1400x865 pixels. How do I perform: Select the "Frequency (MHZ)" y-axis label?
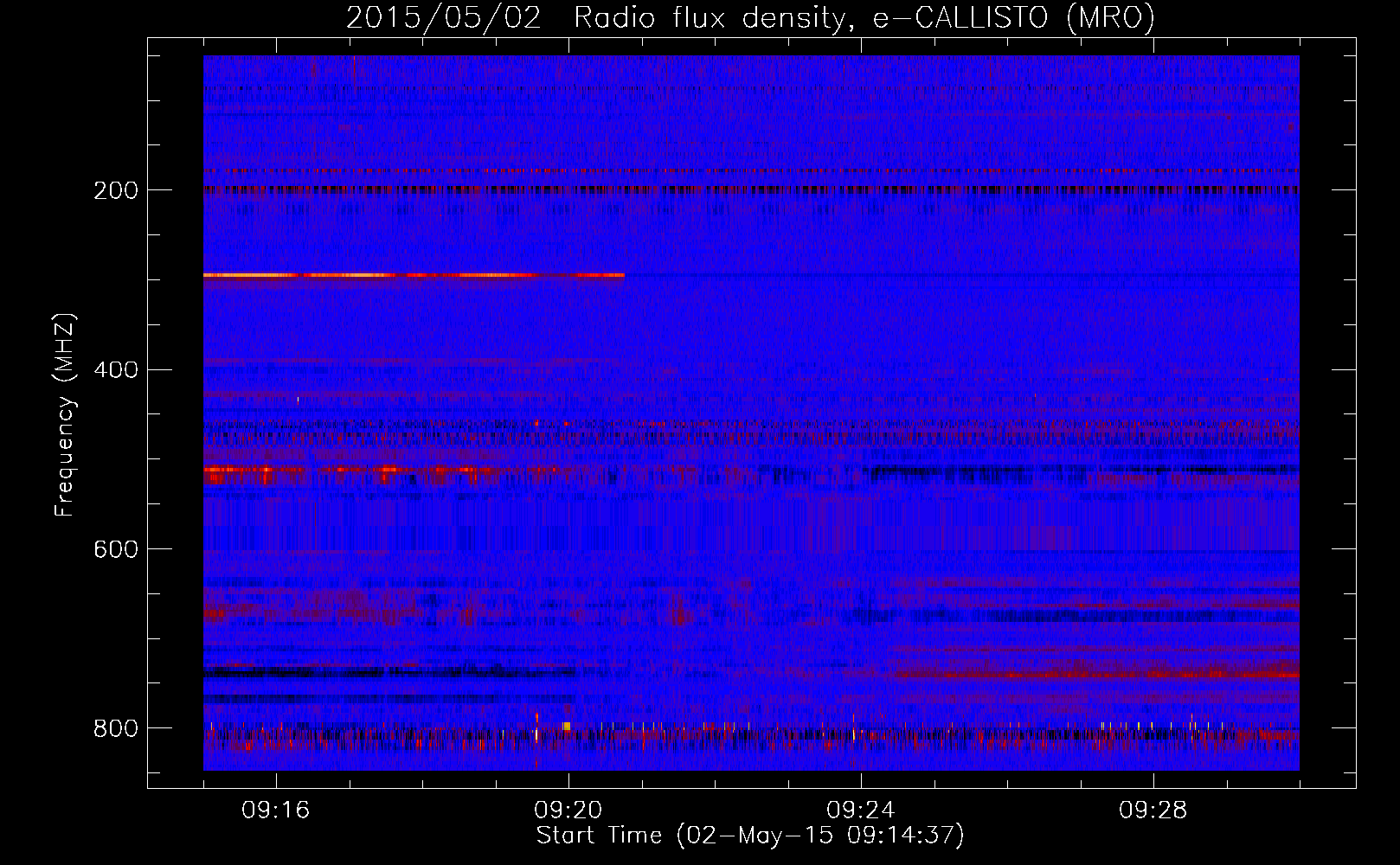[x=65, y=415]
